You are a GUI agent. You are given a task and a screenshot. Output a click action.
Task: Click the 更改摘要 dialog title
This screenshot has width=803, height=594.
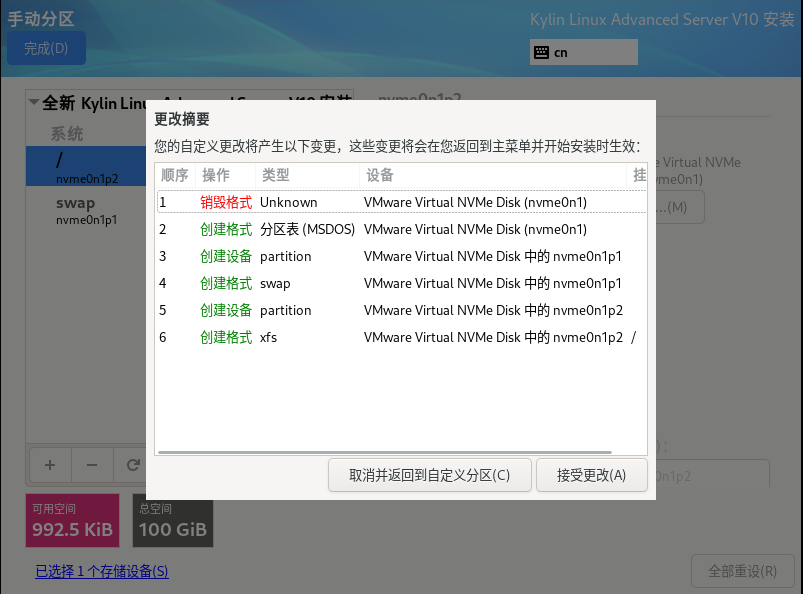pos(182,119)
